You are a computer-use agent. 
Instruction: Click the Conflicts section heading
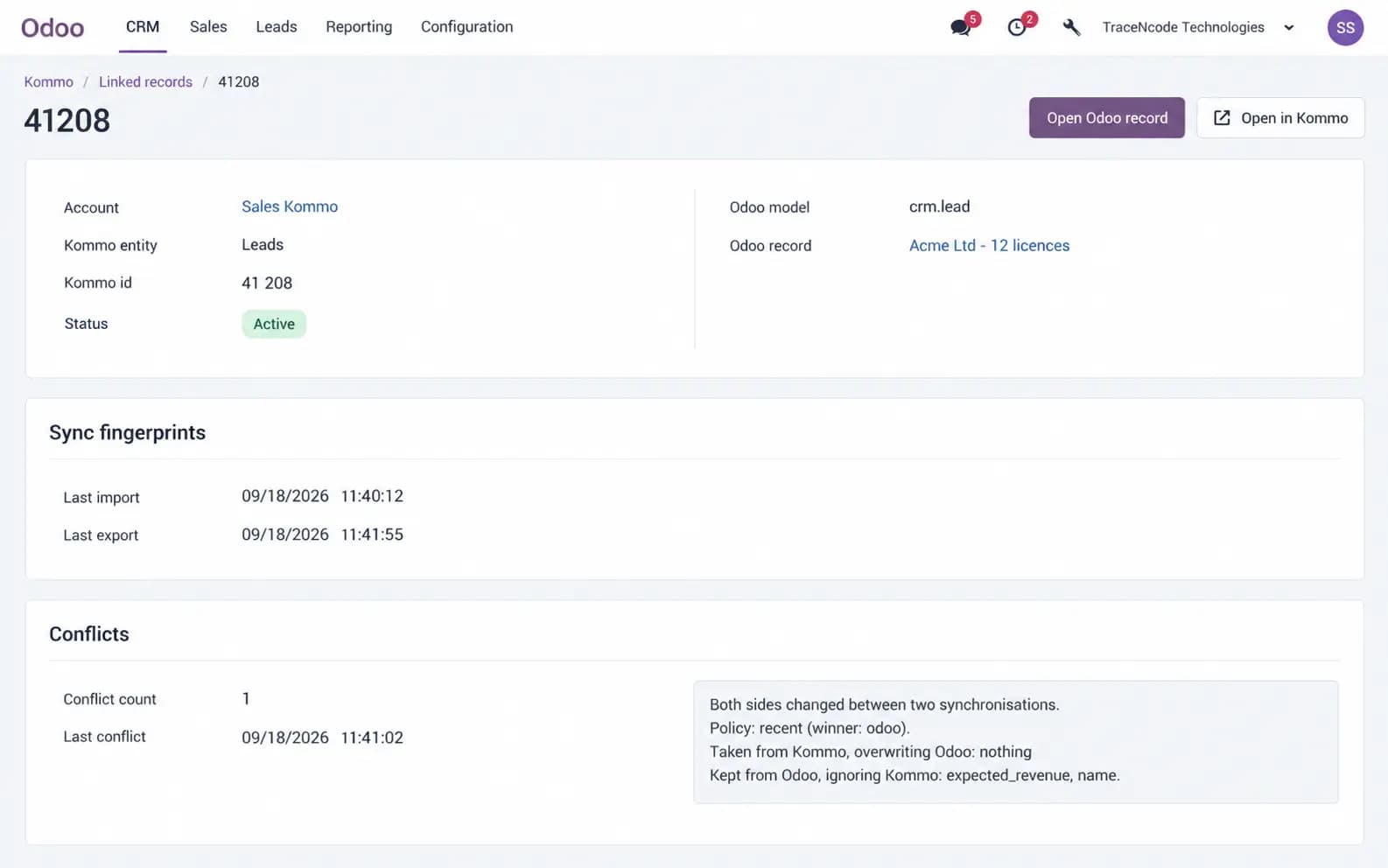coord(89,634)
